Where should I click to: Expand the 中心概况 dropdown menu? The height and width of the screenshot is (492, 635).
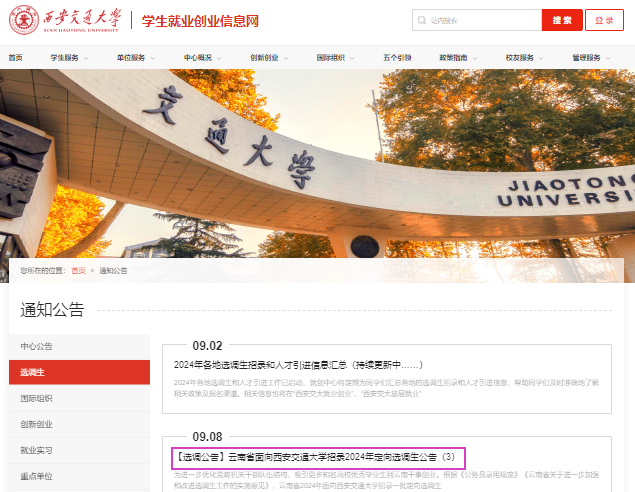click(202, 58)
